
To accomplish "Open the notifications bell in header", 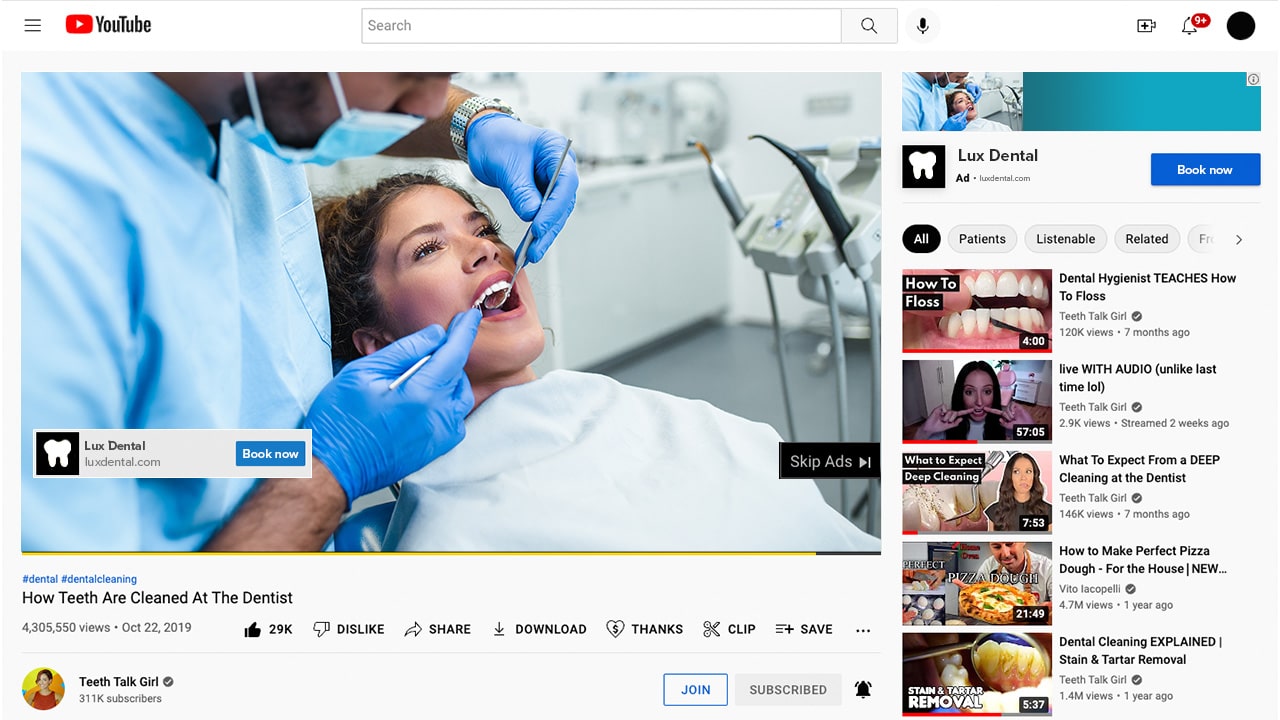I will point(1189,26).
